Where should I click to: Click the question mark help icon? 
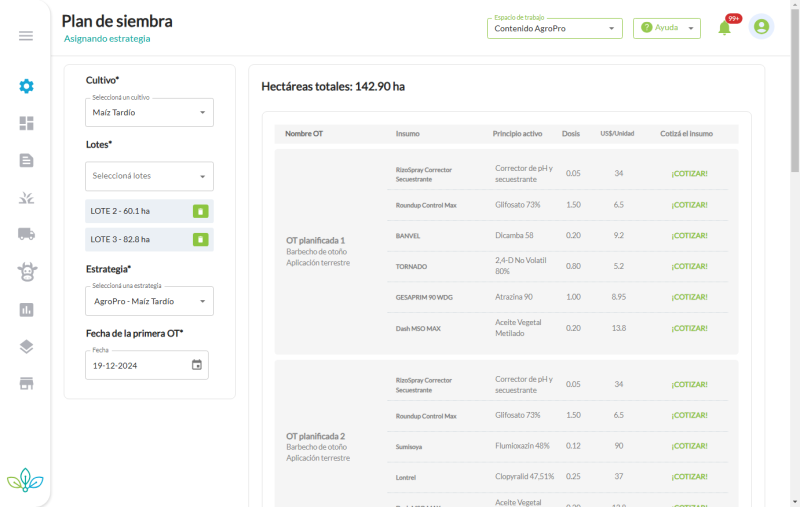click(646, 28)
